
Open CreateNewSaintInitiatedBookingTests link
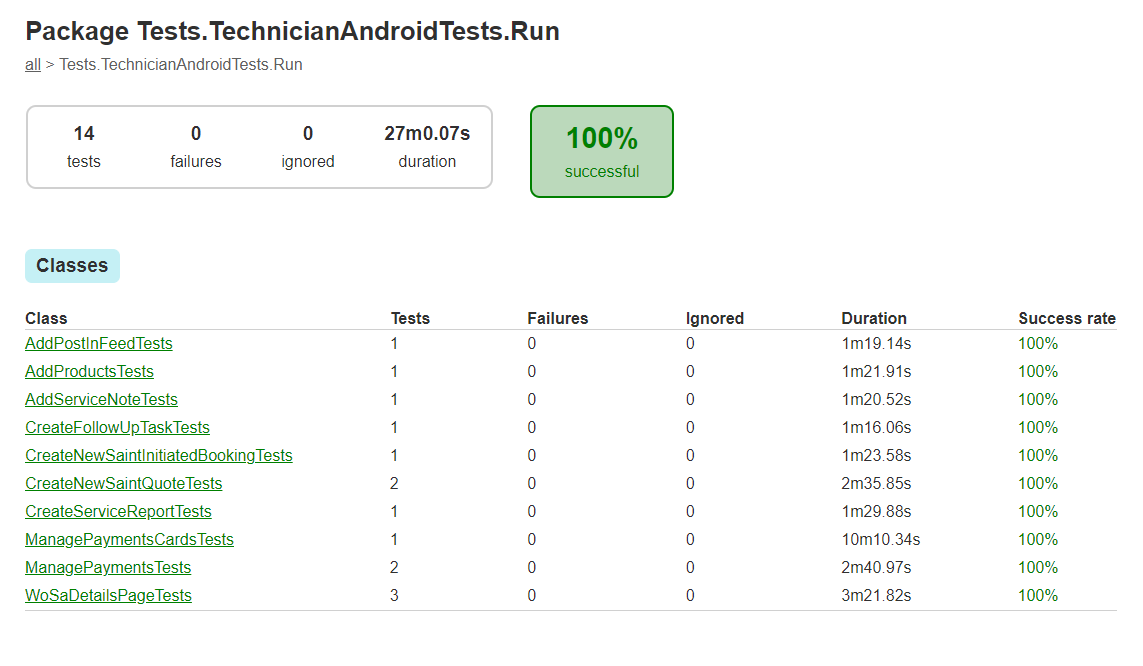159,455
